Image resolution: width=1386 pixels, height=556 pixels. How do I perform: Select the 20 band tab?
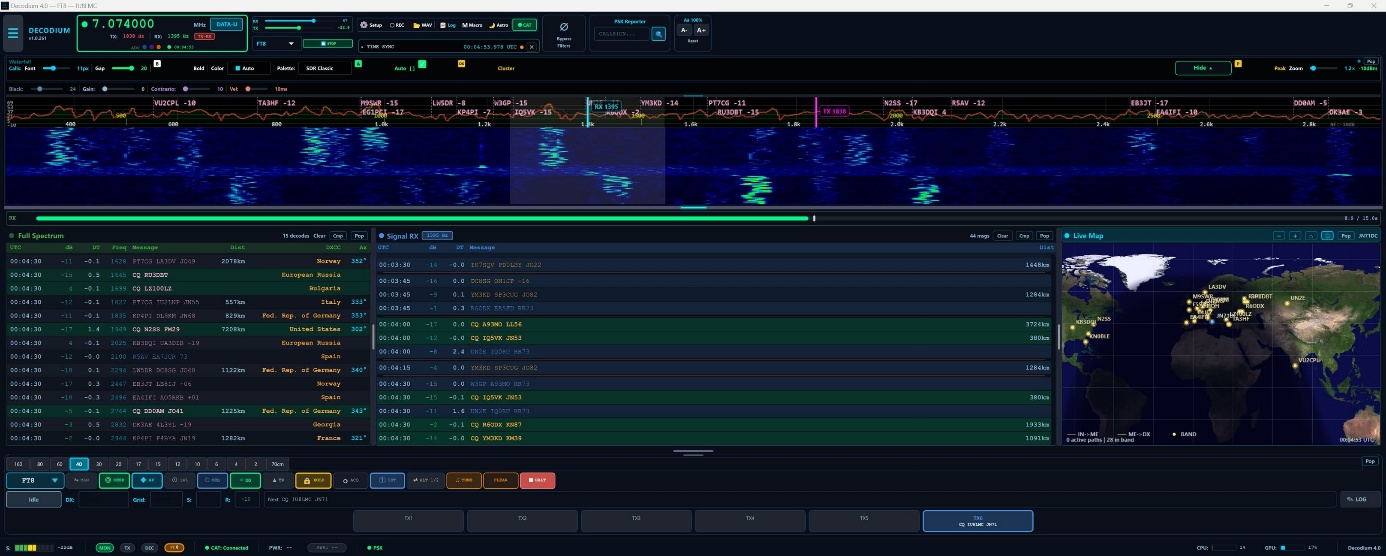coord(118,464)
